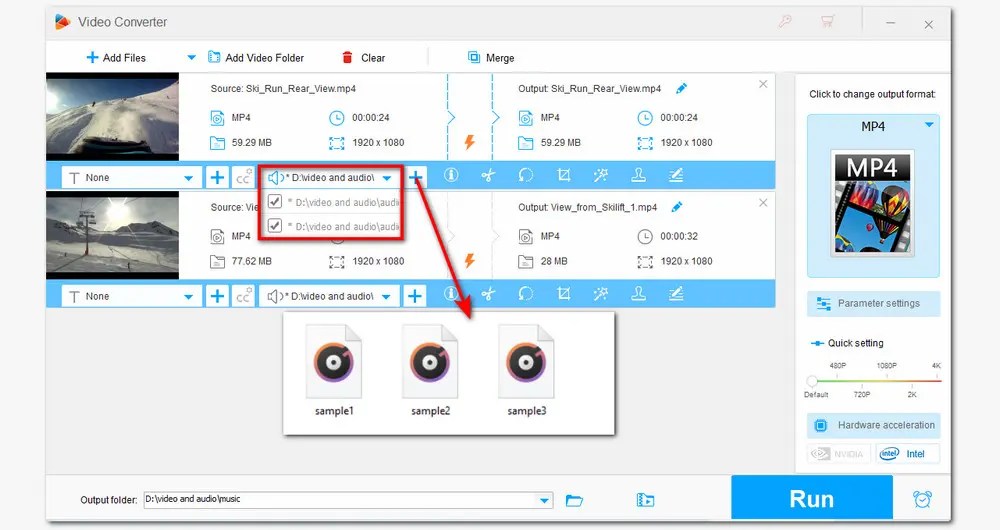The height and width of the screenshot is (530, 1000).
Task: Open the output folder location icon
Action: pos(645,500)
